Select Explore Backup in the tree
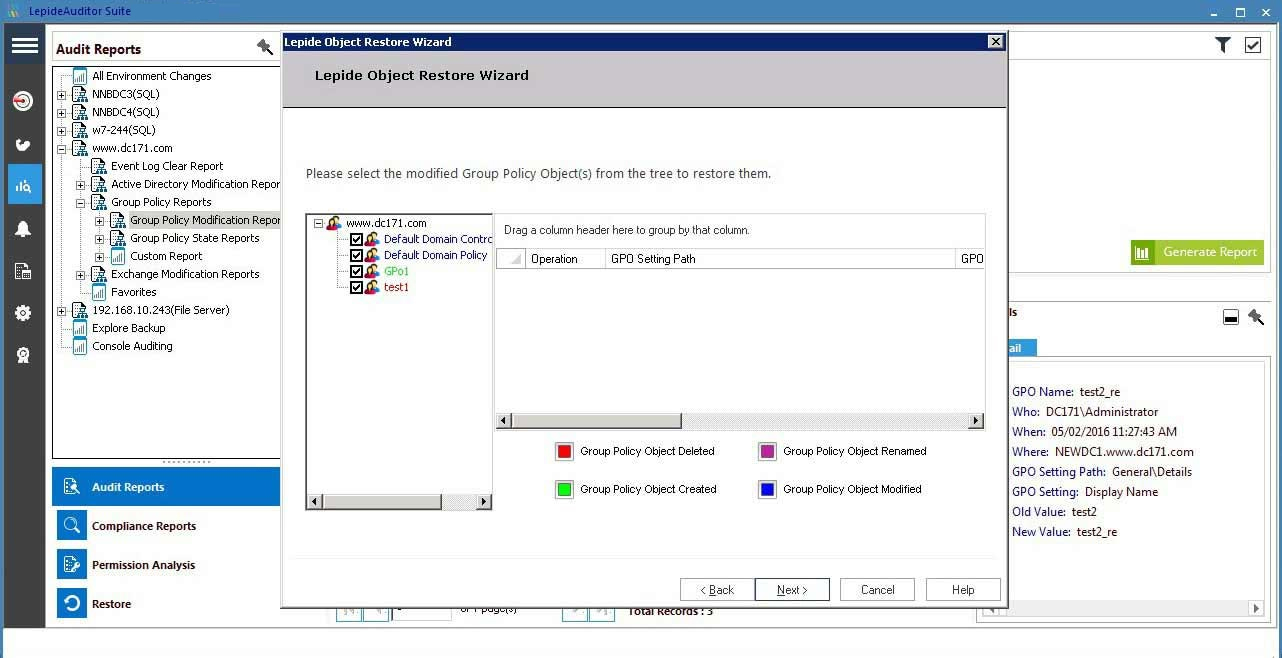 (x=129, y=329)
